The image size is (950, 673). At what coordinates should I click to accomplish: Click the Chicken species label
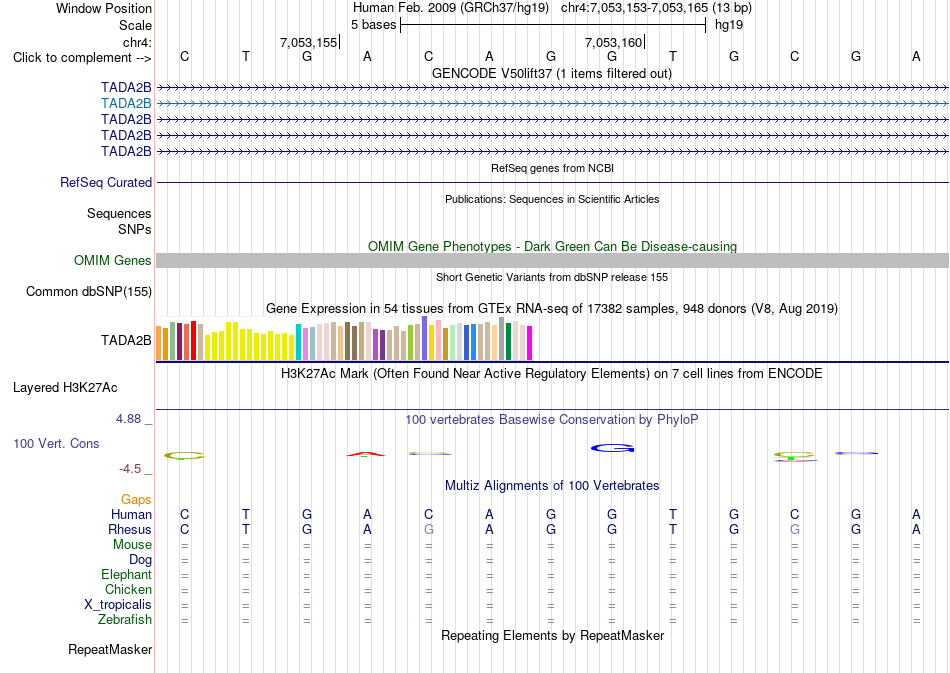[128, 589]
